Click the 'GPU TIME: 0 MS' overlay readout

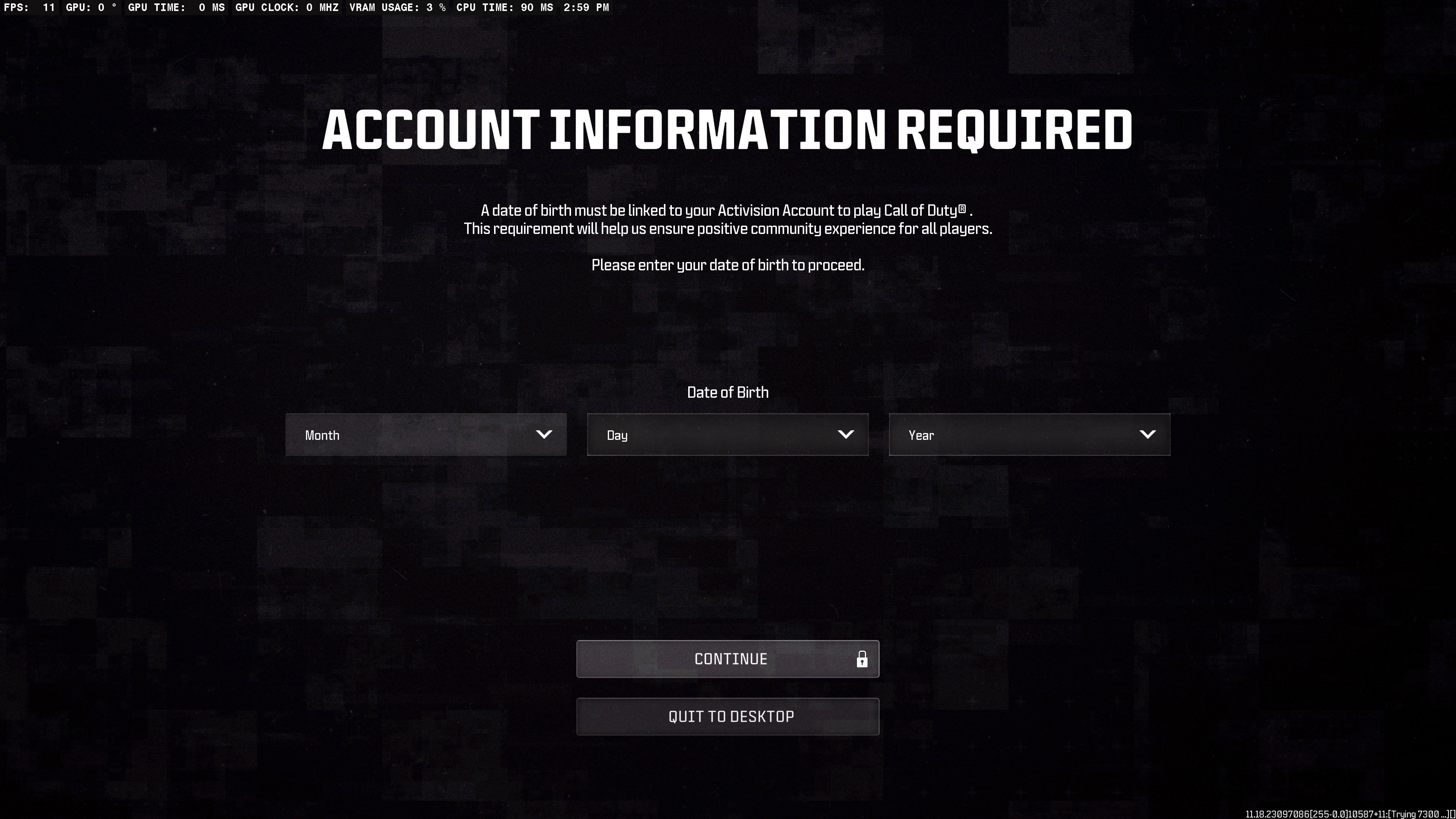[x=176, y=7]
